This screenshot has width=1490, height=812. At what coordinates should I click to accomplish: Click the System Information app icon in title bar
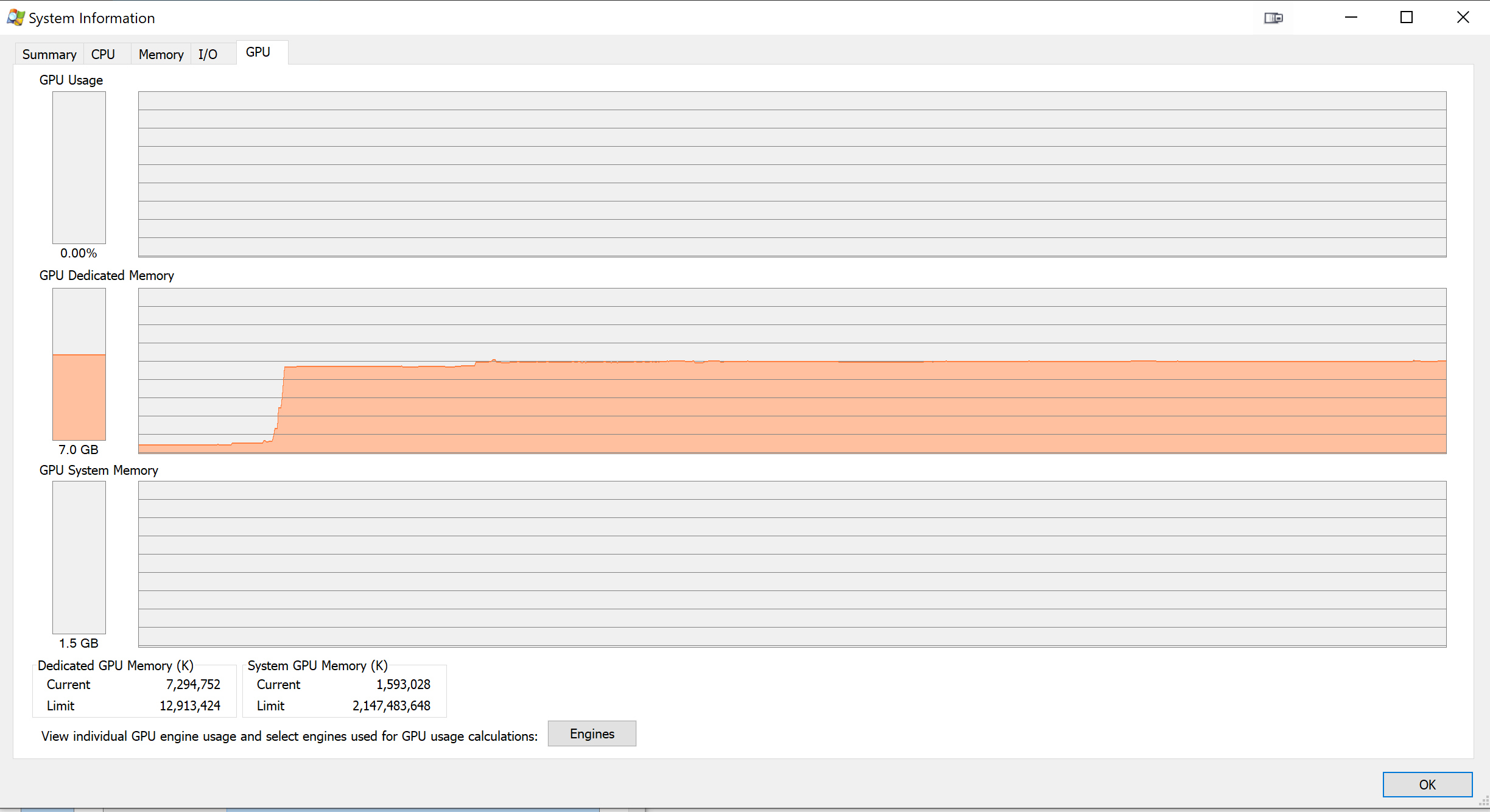(x=15, y=18)
